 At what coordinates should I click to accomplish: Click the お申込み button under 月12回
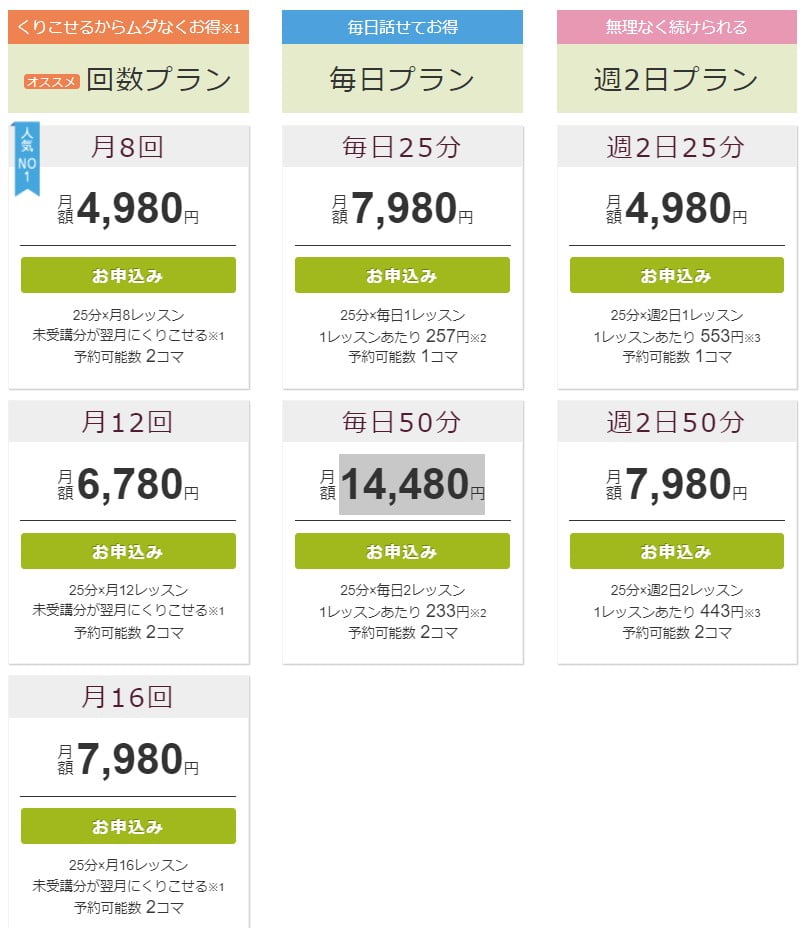click(x=126, y=551)
